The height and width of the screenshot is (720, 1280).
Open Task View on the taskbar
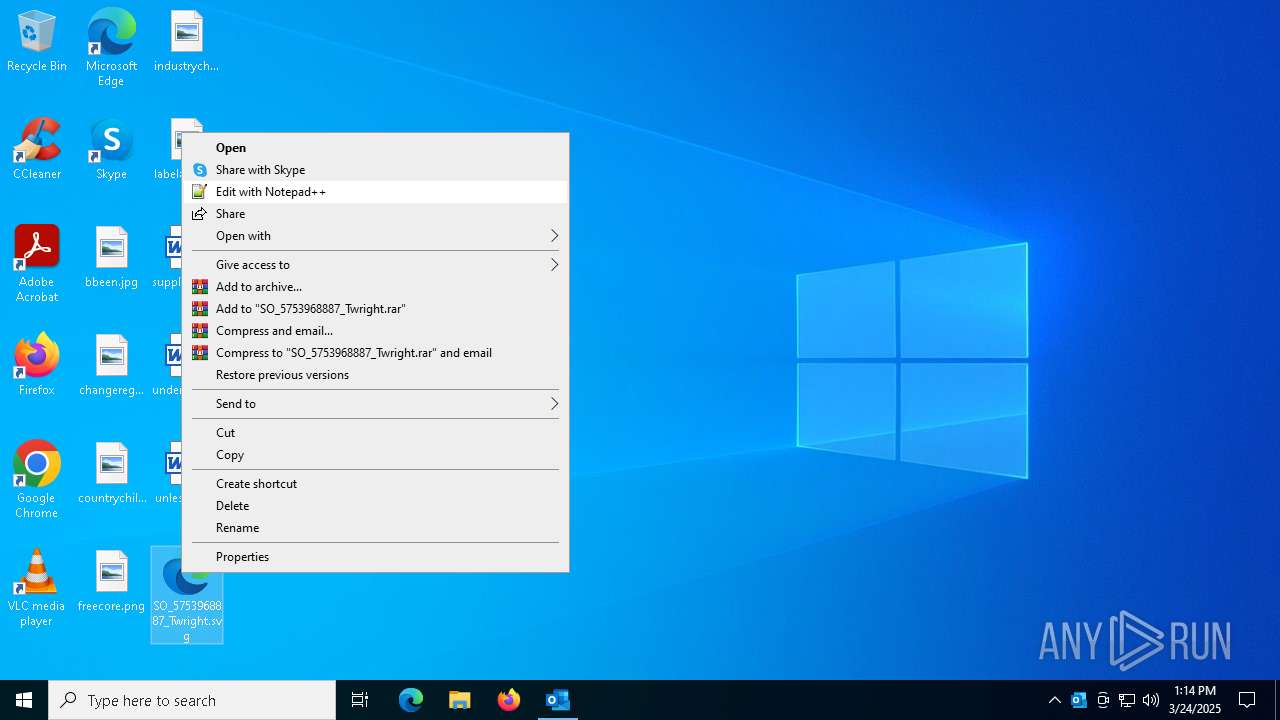(360, 700)
